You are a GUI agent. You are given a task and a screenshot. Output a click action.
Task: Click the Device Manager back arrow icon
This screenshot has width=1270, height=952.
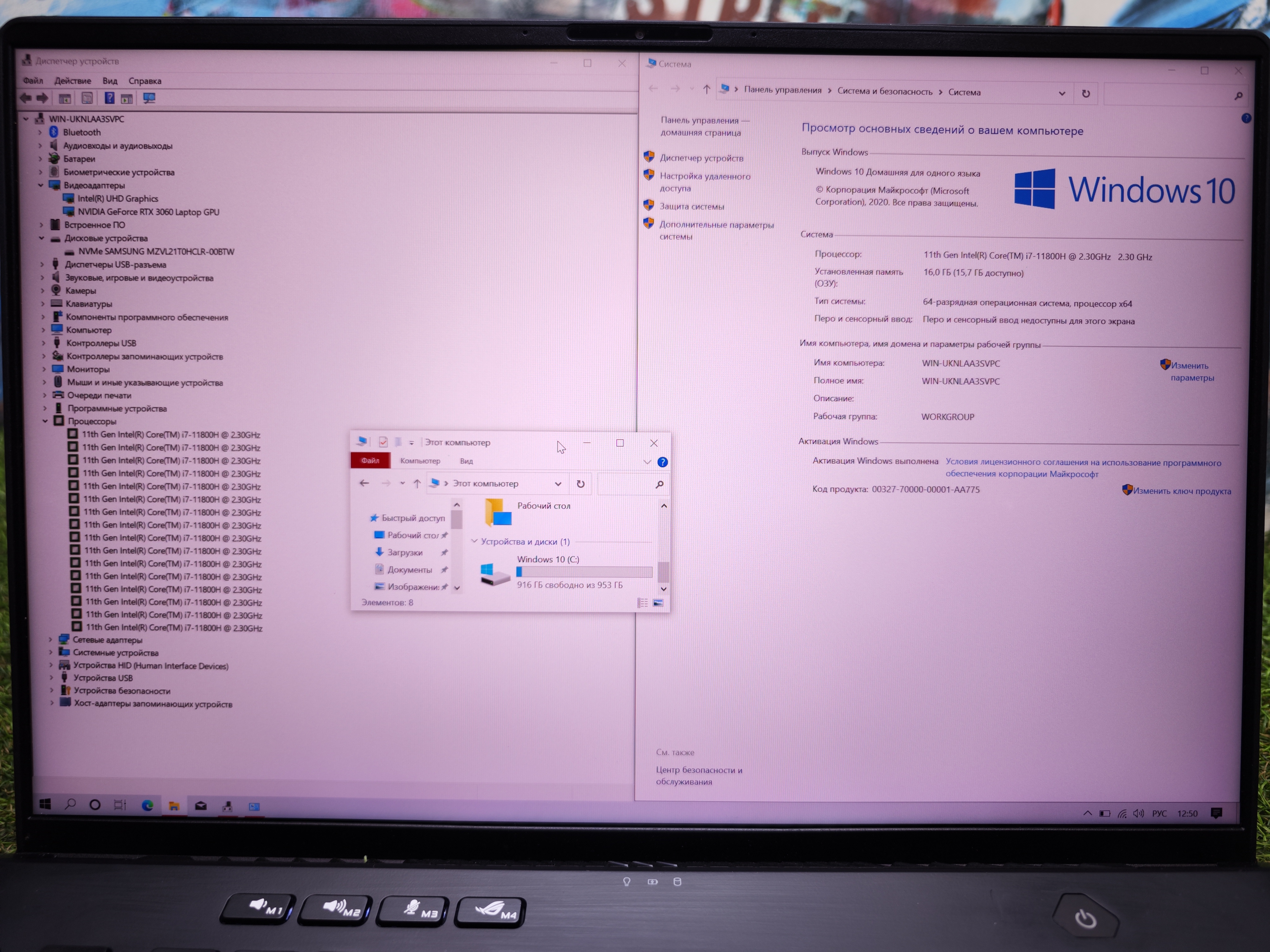click(x=26, y=98)
